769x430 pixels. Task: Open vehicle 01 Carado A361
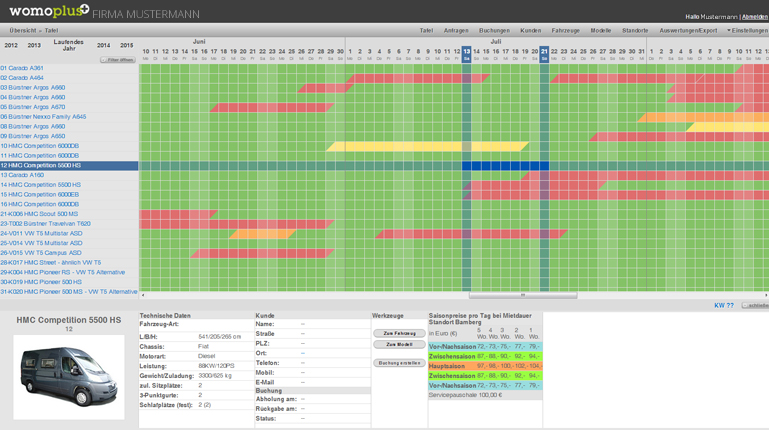click(22, 68)
